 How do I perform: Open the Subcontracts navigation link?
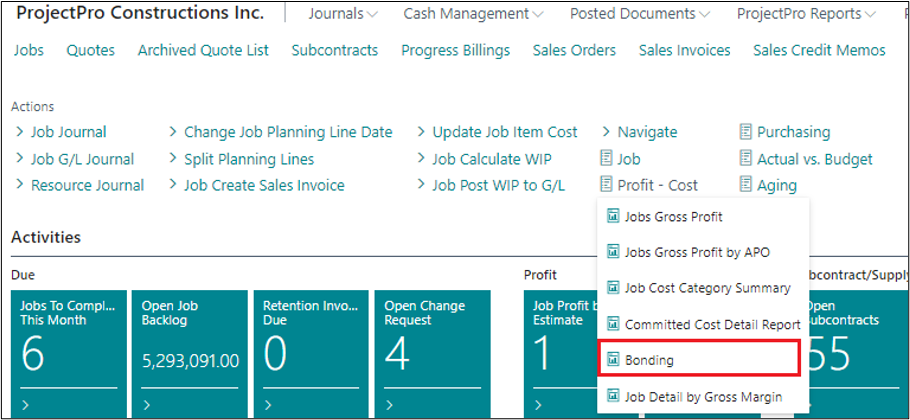tap(334, 50)
